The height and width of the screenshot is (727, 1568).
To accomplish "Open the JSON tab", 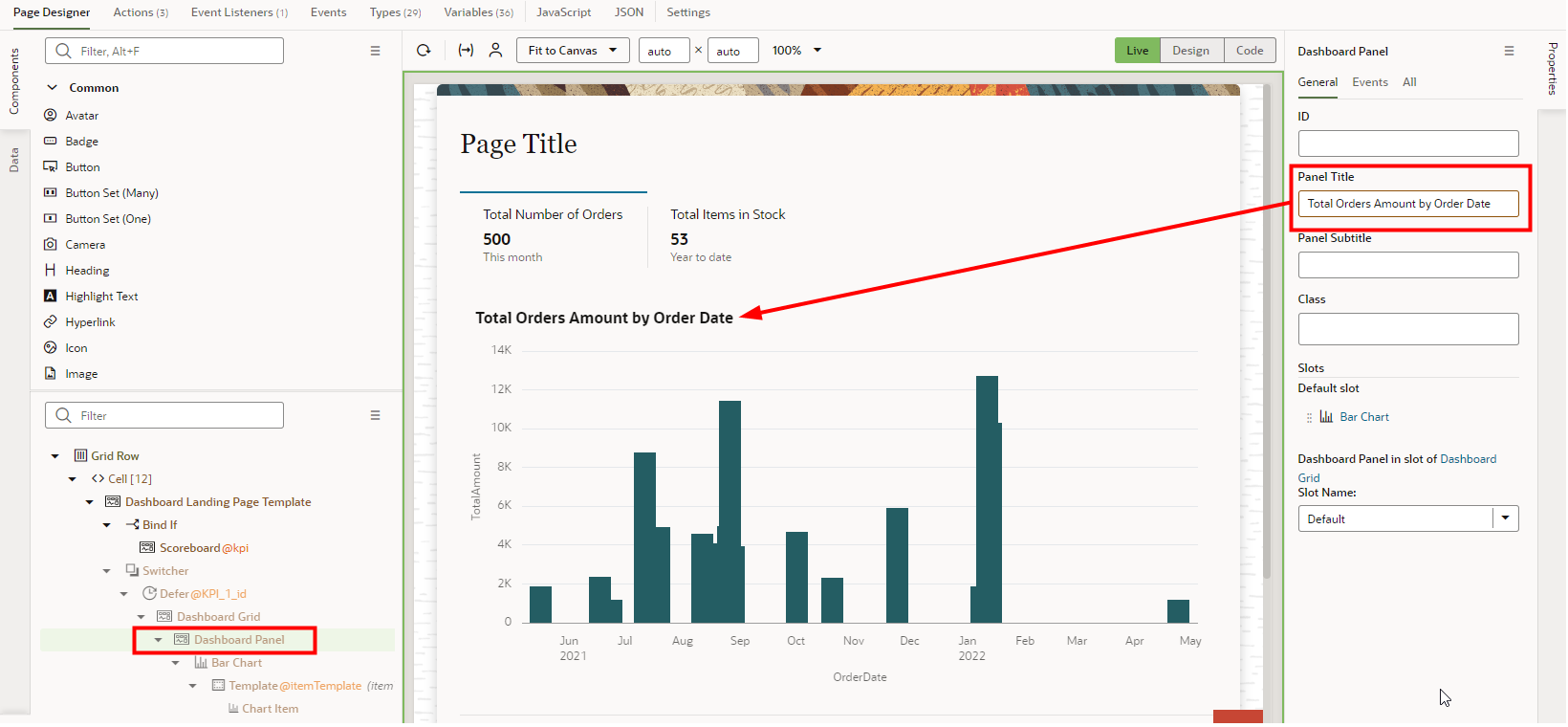I will click(x=628, y=12).
